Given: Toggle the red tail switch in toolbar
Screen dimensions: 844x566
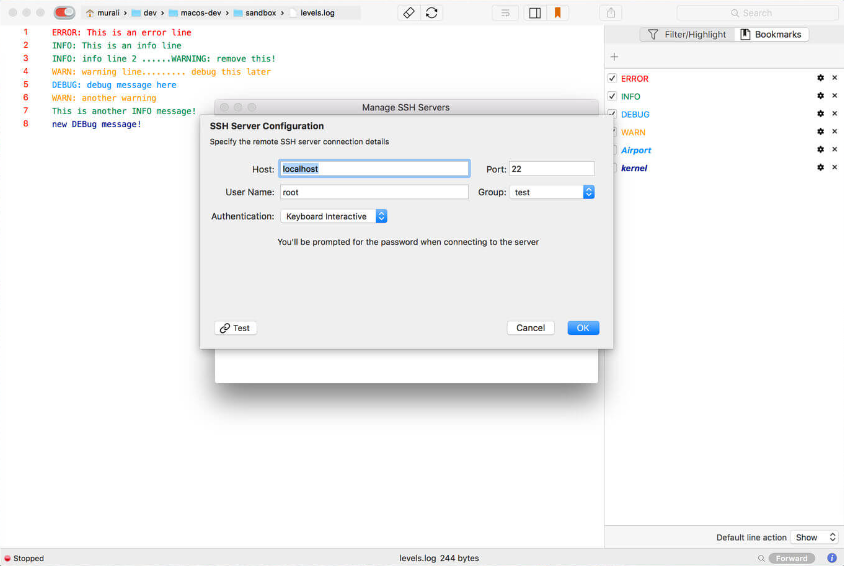Looking at the screenshot, I should pyautogui.click(x=64, y=13).
